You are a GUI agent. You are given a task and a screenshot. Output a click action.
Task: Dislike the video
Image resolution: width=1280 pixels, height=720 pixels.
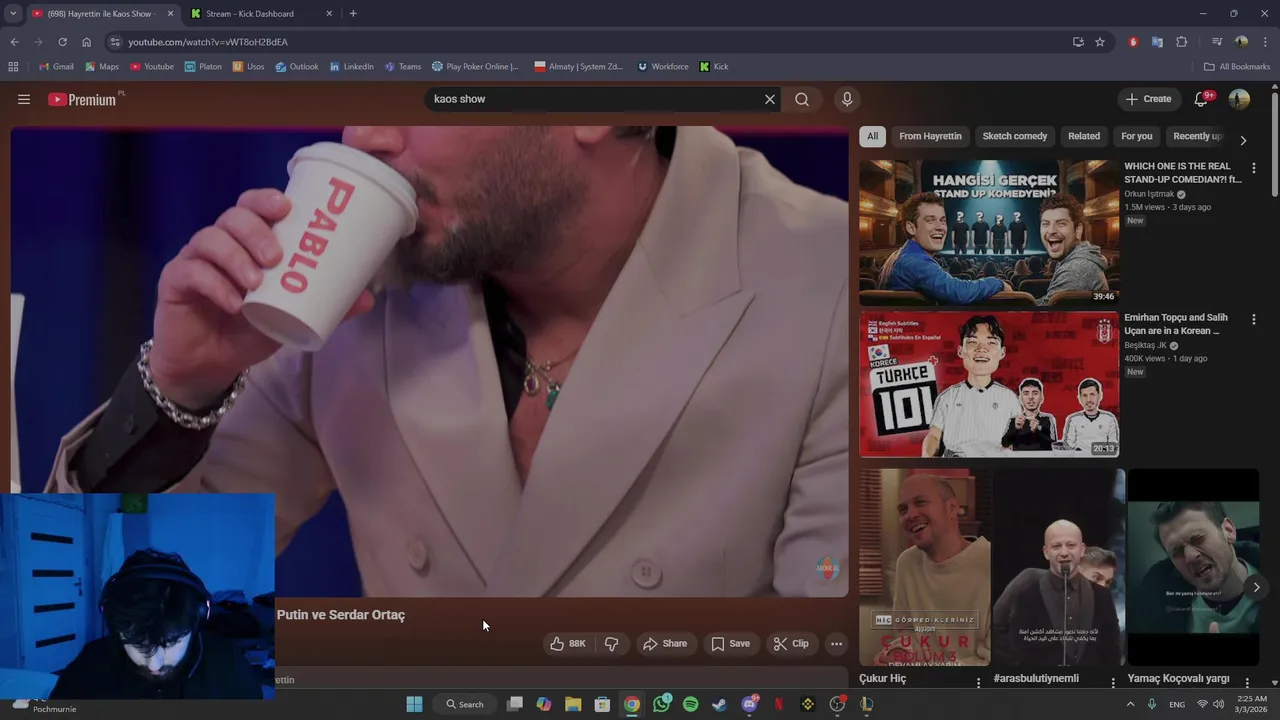point(611,644)
